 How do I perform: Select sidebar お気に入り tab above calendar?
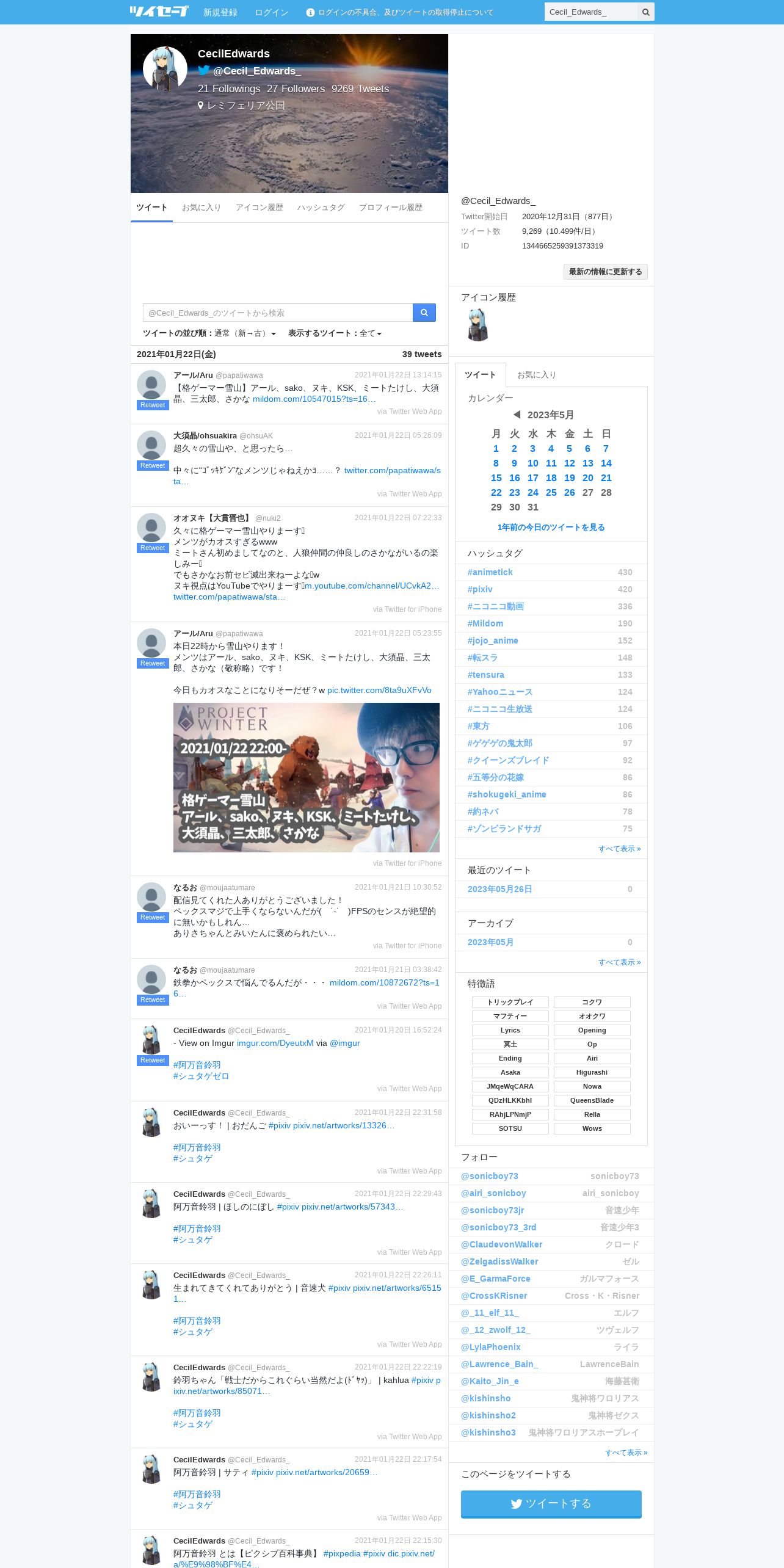click(x=536, y=375)
